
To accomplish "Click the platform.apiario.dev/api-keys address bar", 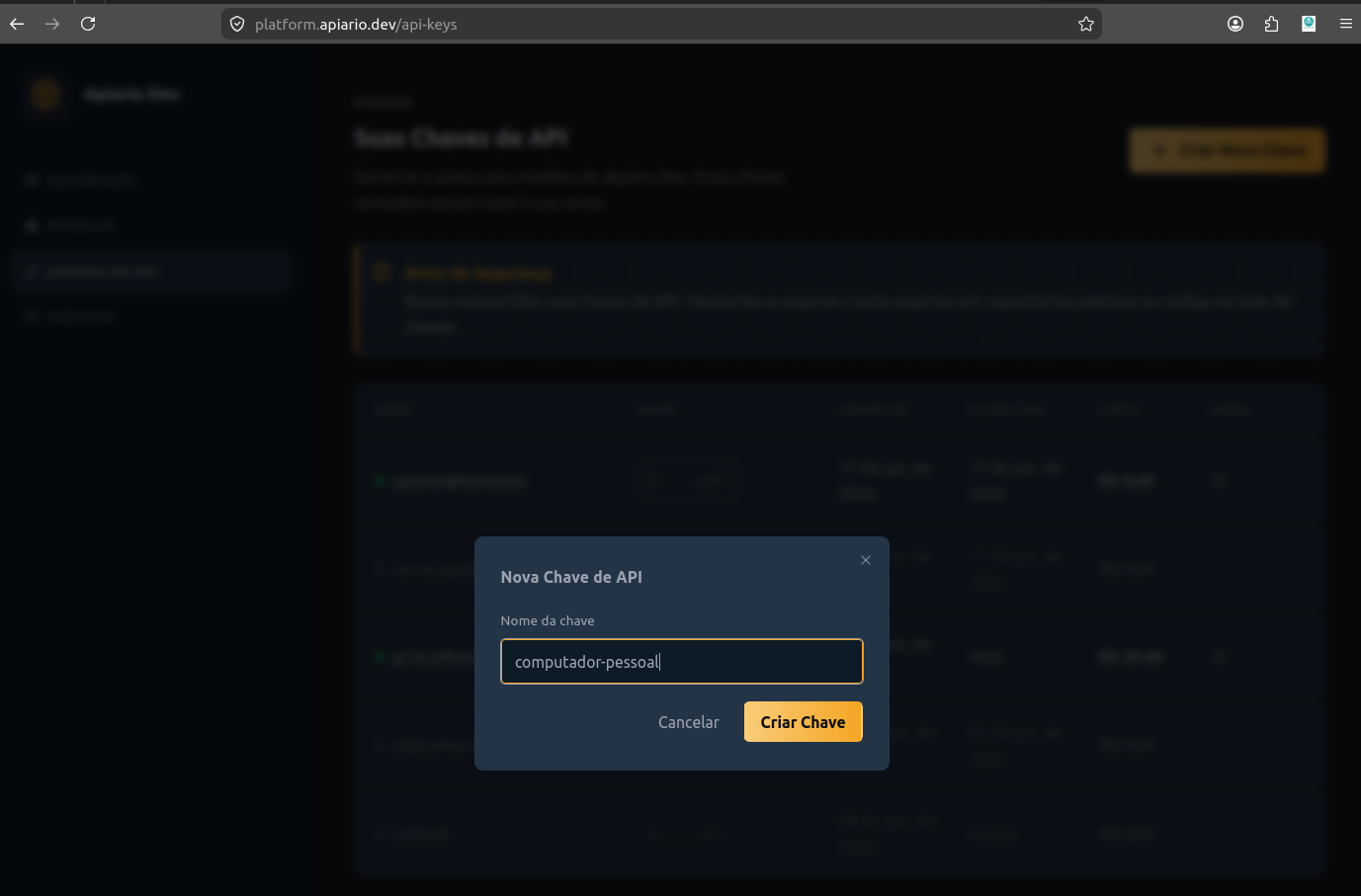I will pyautogui.click(x=661, y=24).
